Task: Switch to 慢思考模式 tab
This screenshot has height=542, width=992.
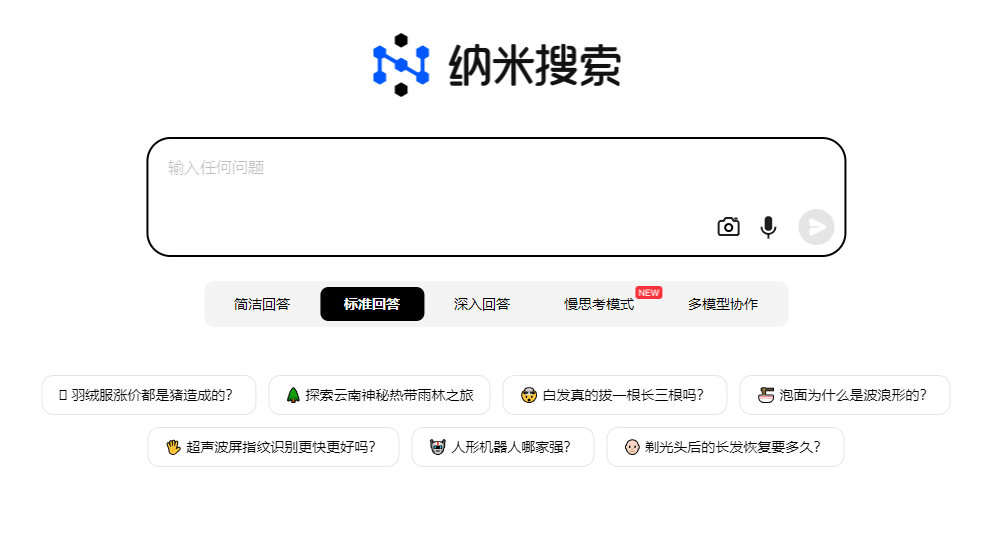Action: (599, 304)
